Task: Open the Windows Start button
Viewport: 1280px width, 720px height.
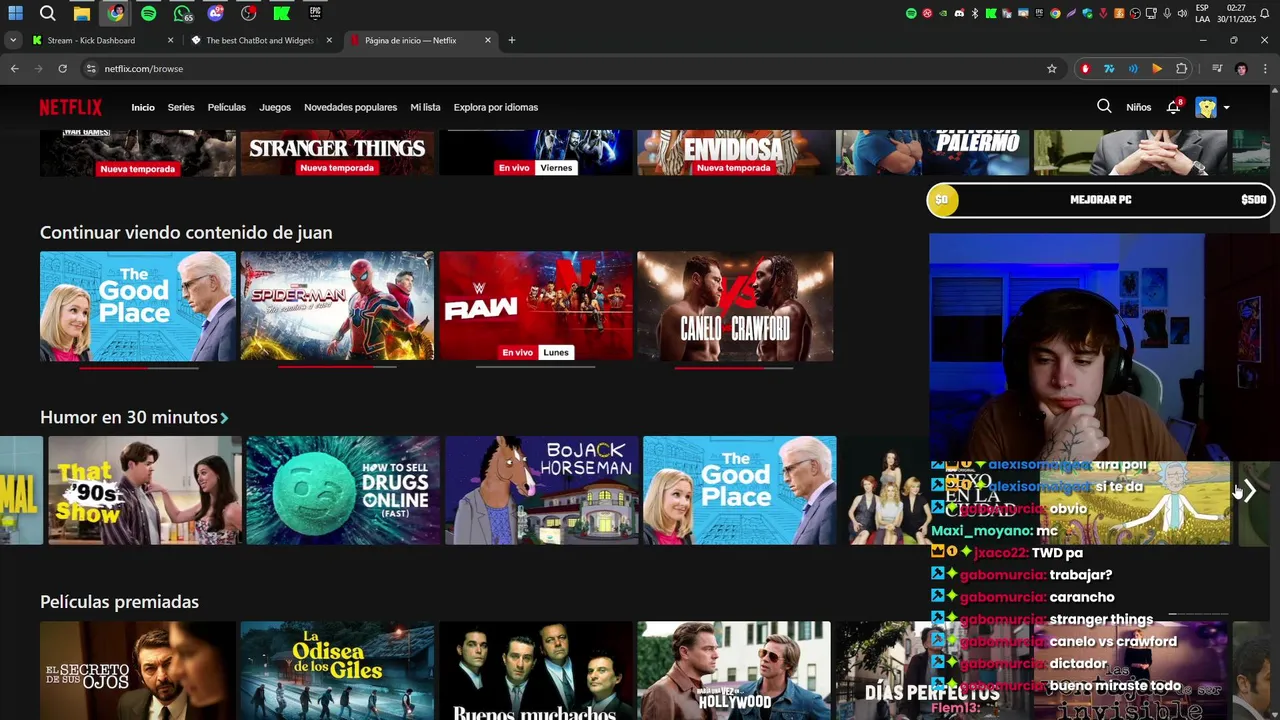Action: point(15,13)
